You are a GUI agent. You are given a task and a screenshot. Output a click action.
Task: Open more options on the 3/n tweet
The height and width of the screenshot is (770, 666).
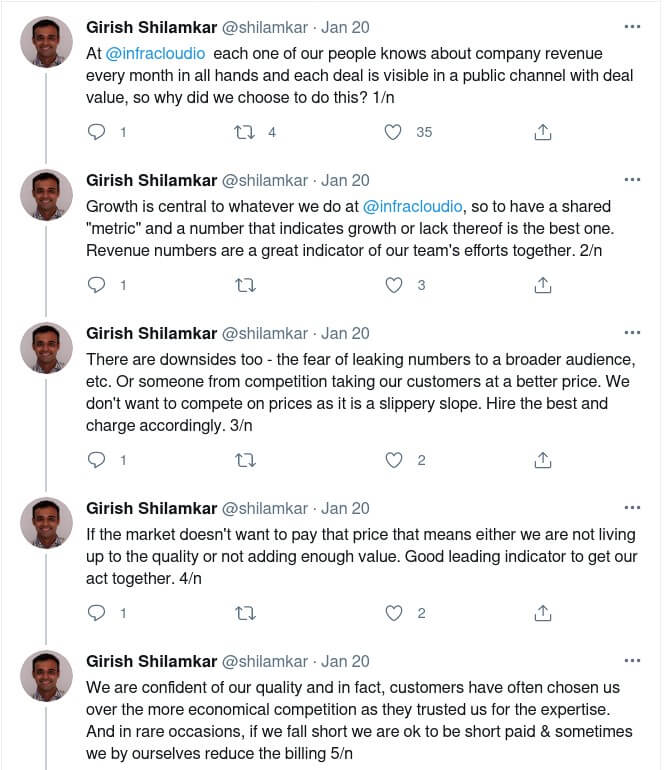click(x=632, y=332)
